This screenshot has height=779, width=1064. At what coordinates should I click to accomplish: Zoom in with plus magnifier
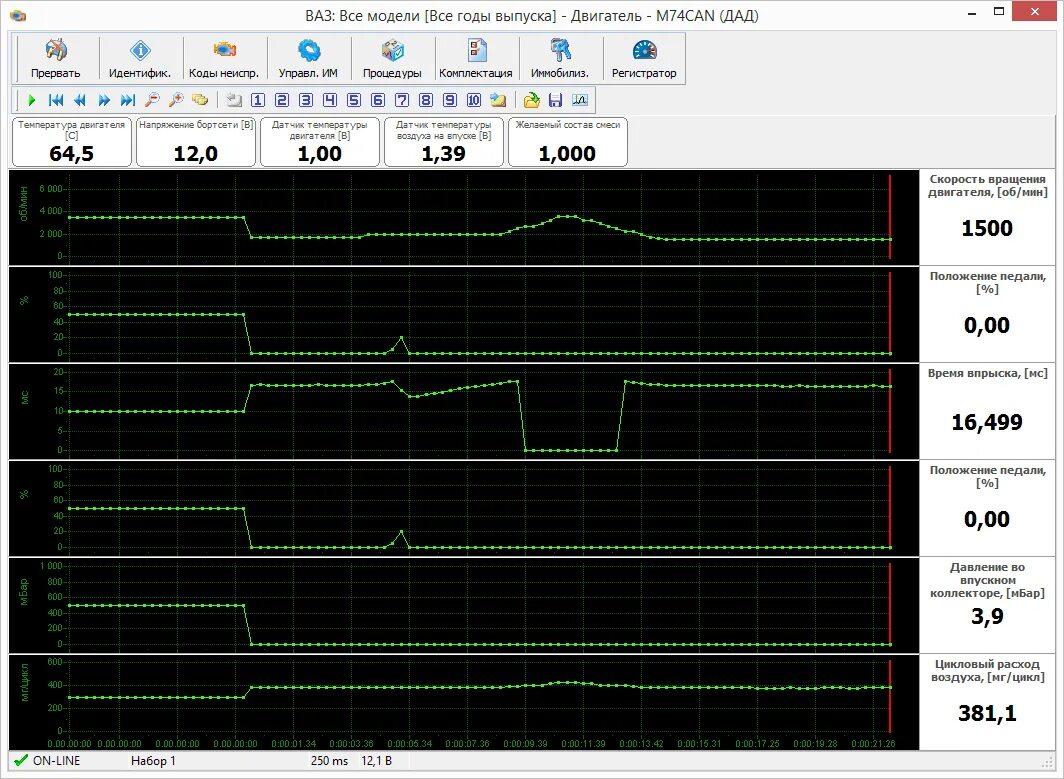tap(176, 100)
